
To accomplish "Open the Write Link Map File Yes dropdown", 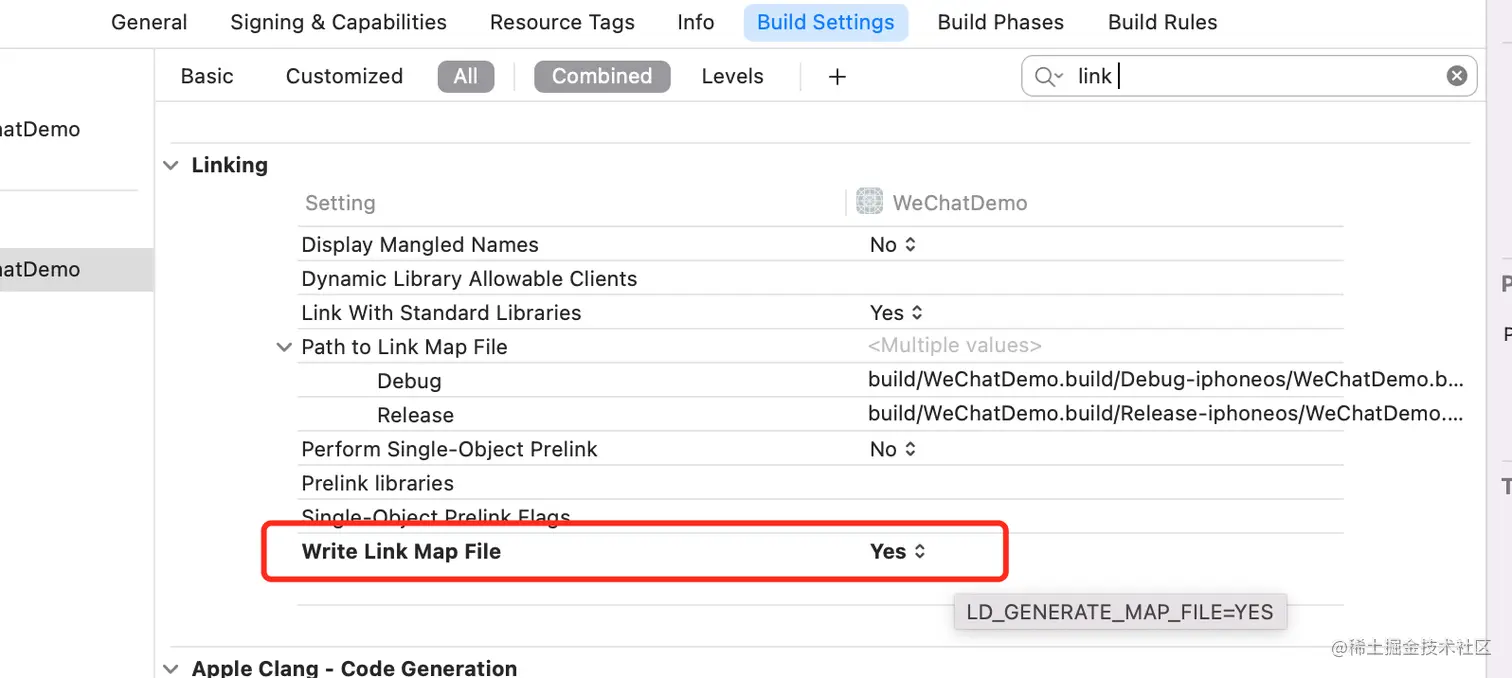I will 897,551.
